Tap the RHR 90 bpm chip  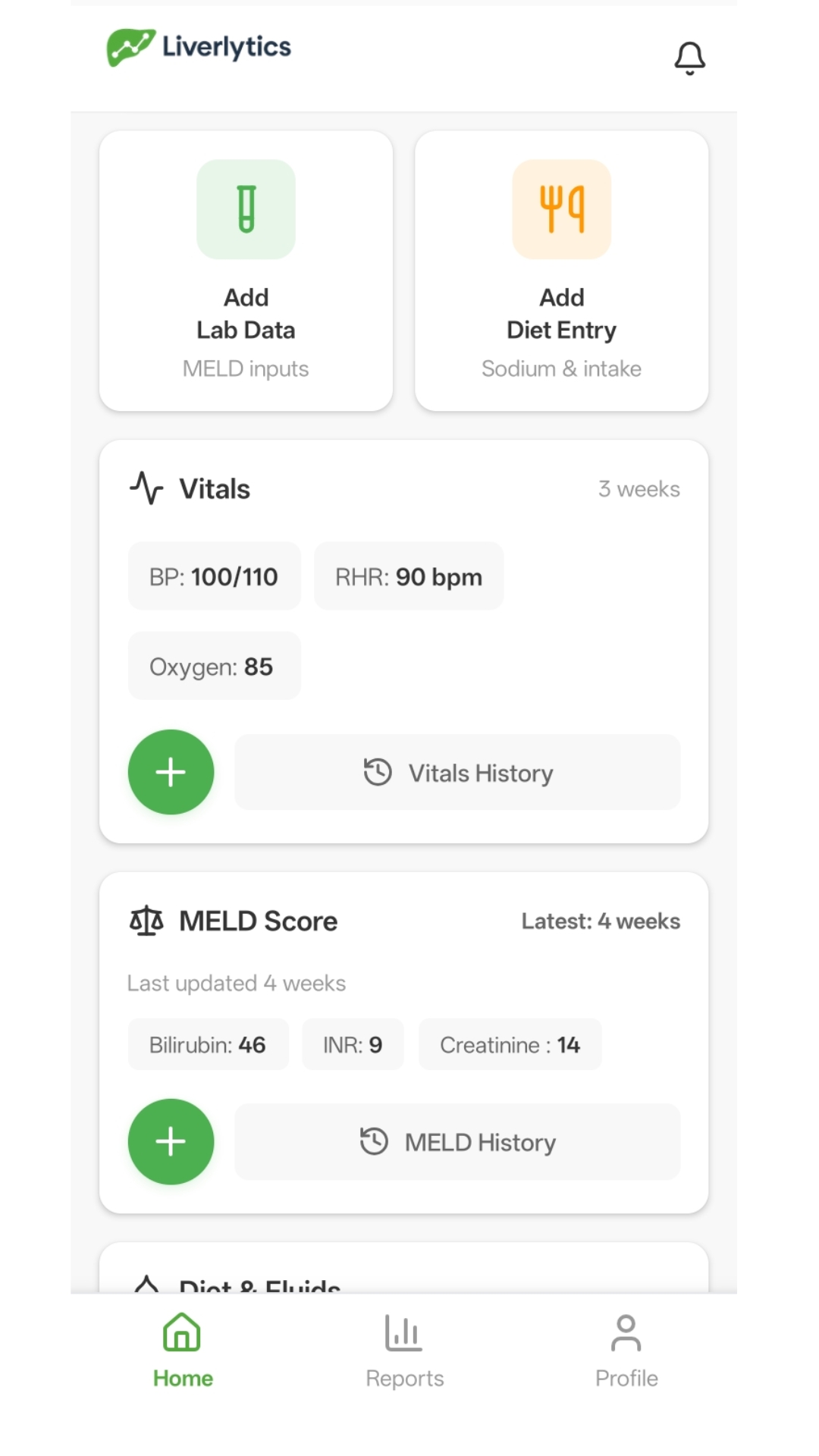click(x=409, y=576)
